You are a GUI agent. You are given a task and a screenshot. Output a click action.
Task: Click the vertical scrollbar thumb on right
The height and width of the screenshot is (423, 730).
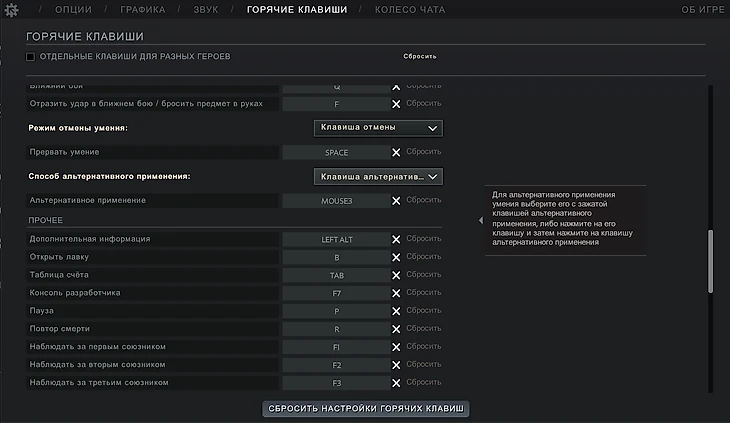click(711, 261)
